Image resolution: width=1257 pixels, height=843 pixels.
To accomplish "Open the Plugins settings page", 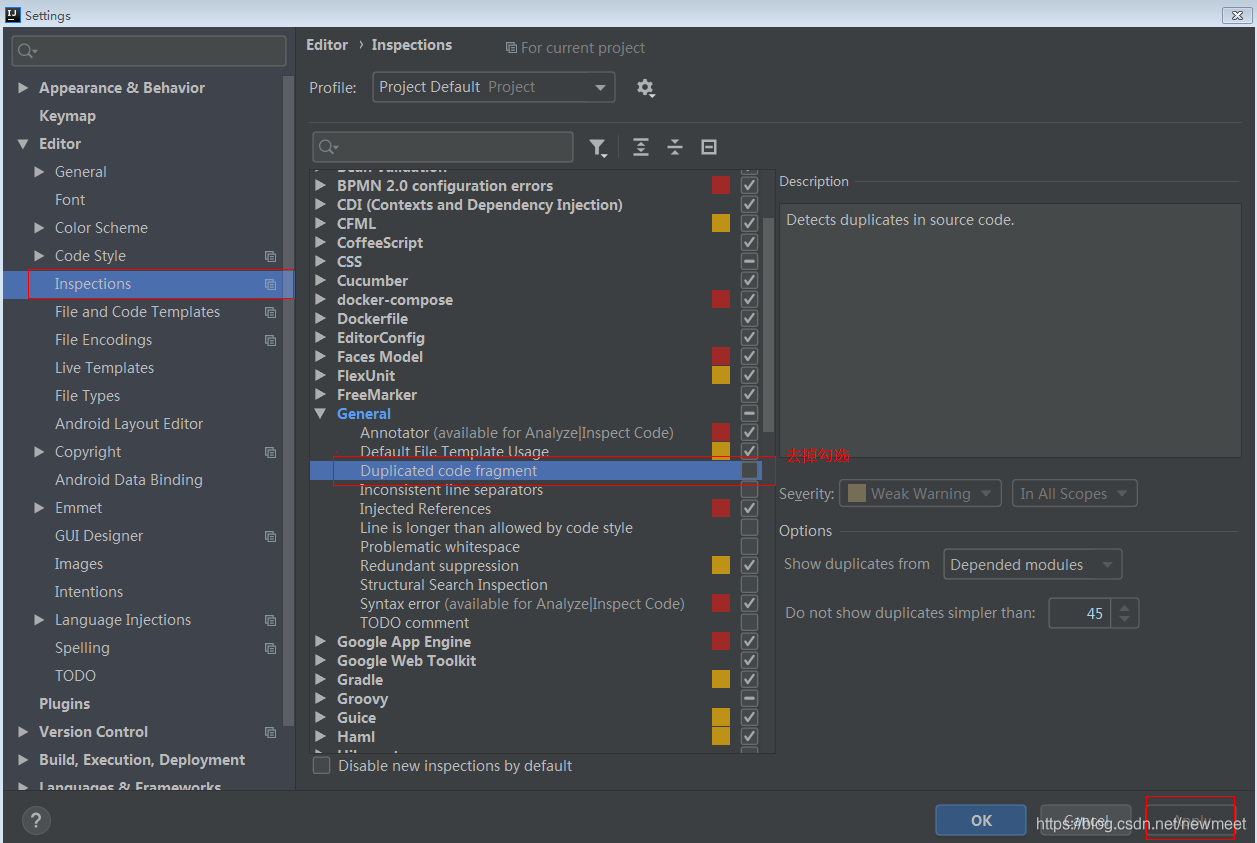I will pyautogui.click(x=64, y=704).
